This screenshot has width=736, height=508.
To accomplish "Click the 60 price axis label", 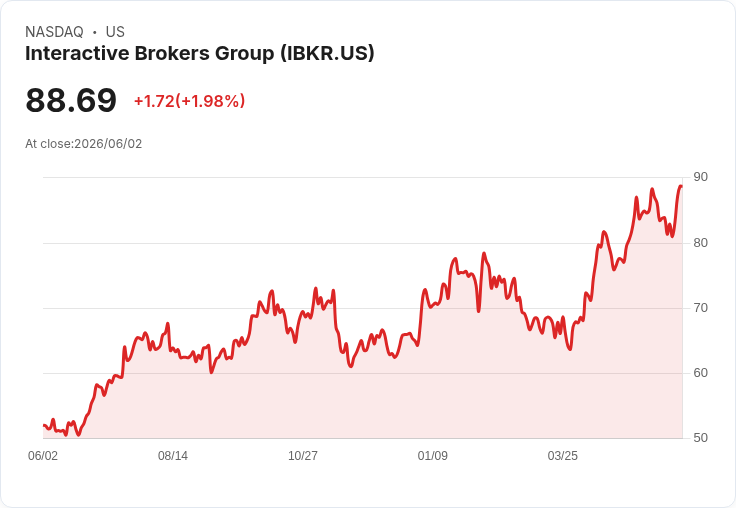I will click(700, 373).
